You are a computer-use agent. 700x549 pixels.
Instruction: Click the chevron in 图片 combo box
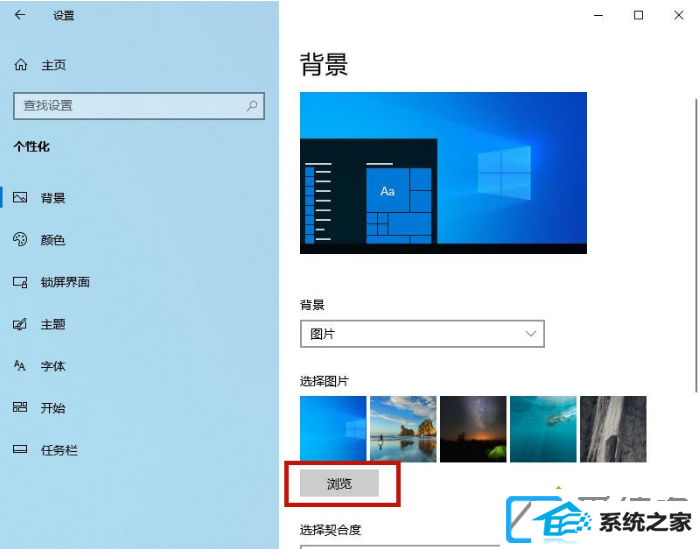[531, 334]
